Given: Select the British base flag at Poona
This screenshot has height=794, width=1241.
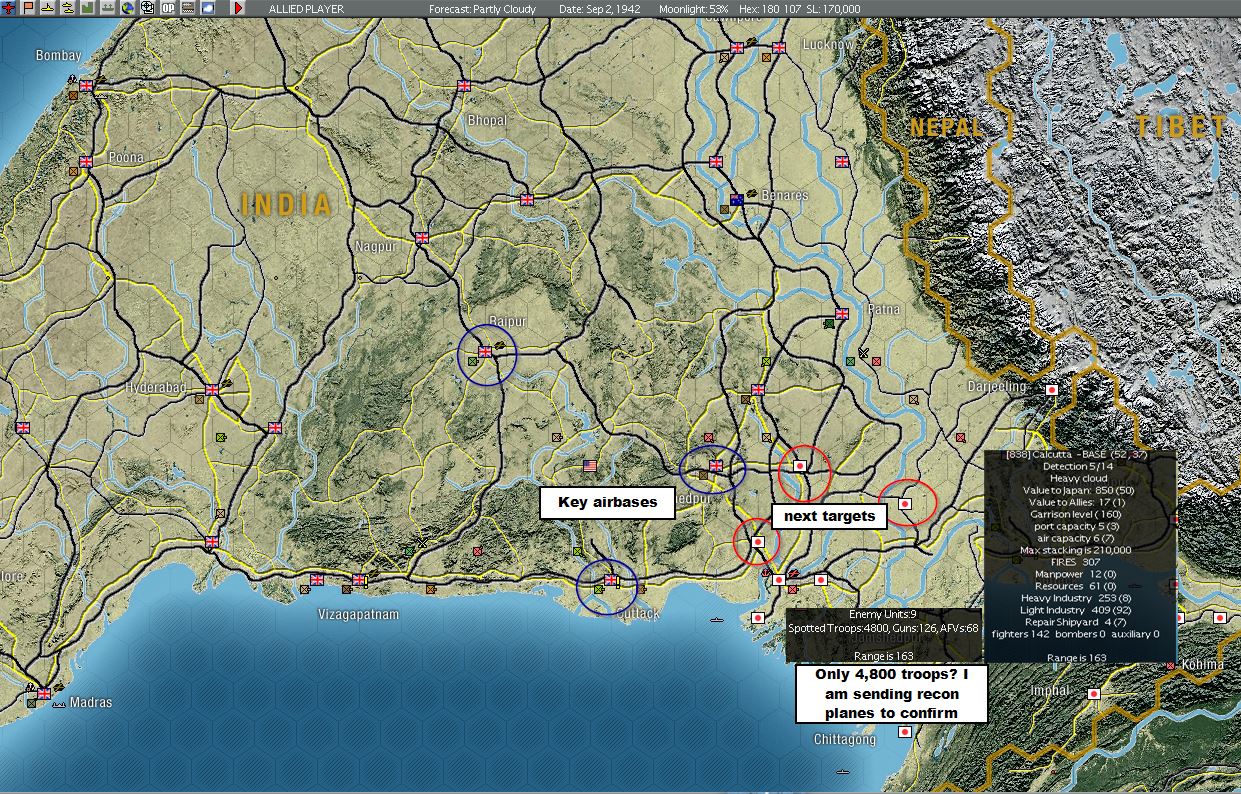Looking at the screenshot, I should click(86, 161).
